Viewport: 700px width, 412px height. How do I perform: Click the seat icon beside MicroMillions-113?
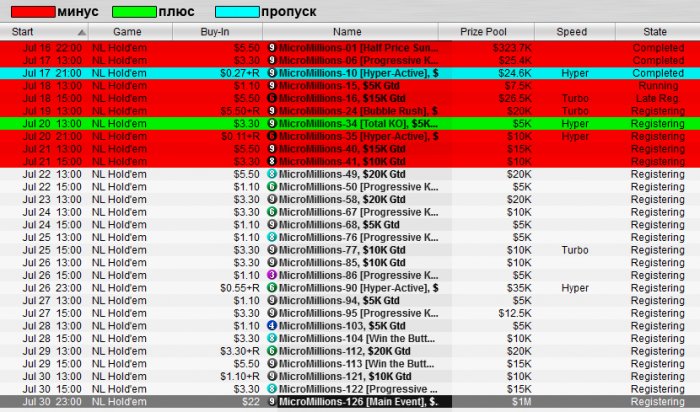coord(272,364)
